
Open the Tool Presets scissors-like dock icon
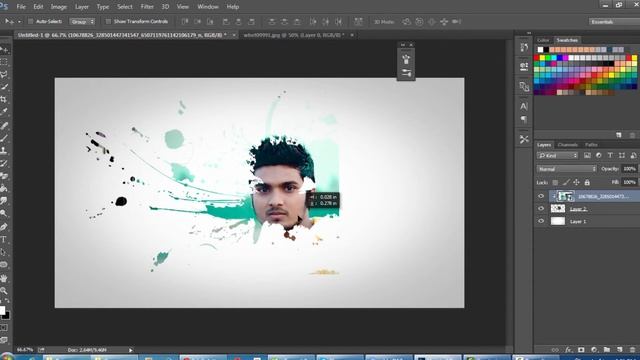click(x=524, y=139)
